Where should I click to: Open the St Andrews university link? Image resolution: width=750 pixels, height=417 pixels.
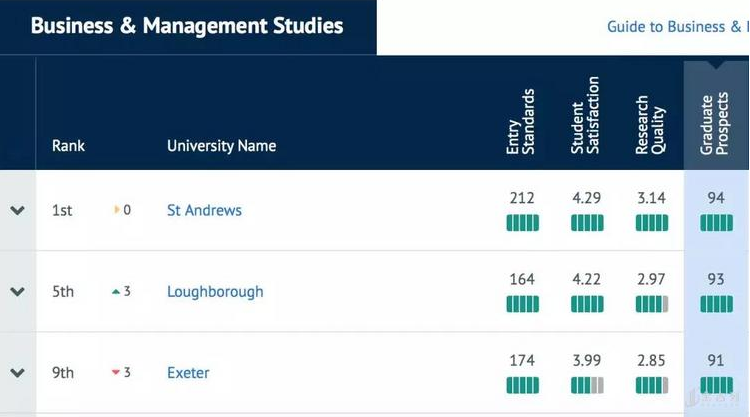204,211
